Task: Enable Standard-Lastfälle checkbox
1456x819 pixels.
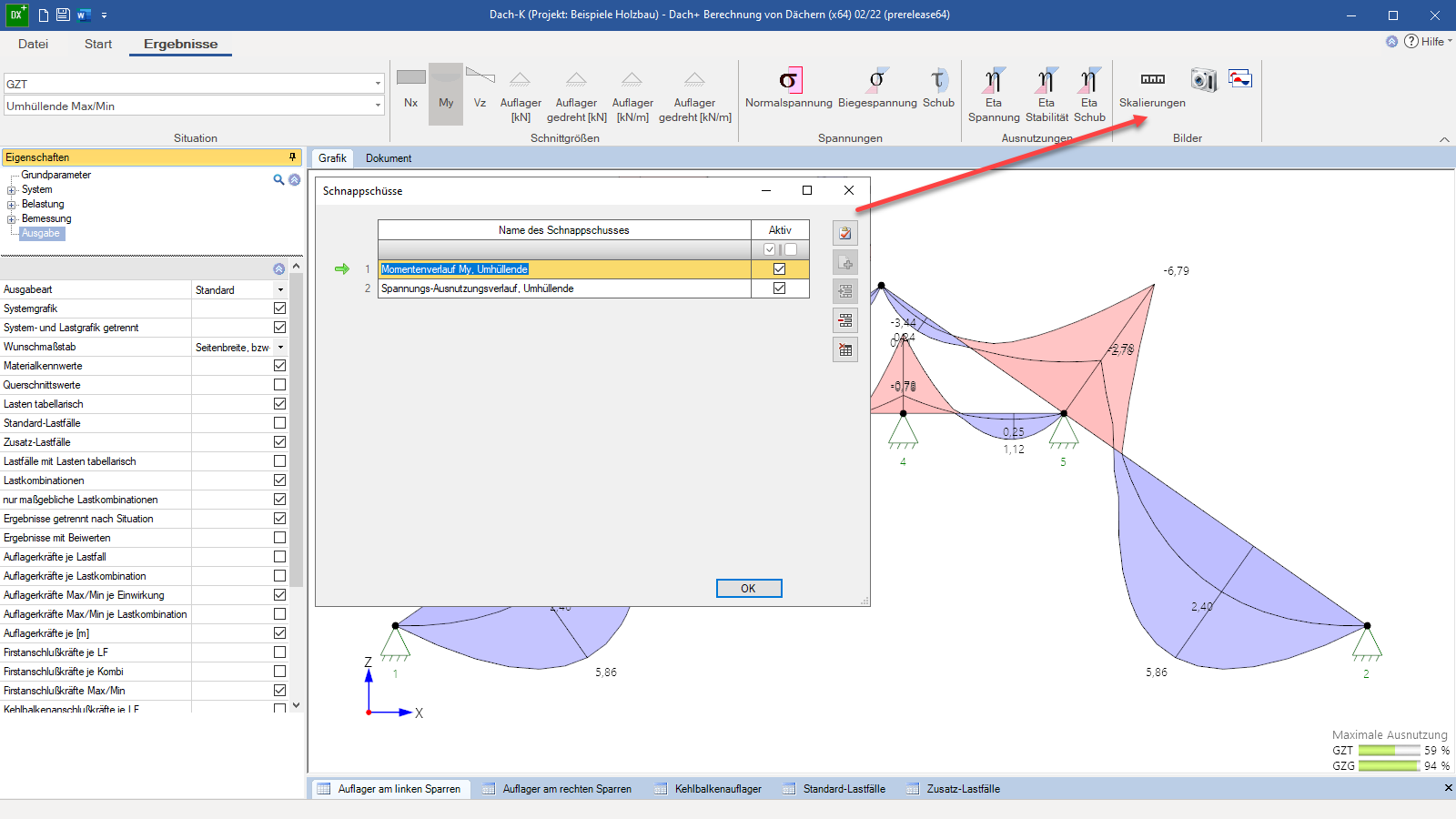Action: pyautogui.click(x=279, y=423)
